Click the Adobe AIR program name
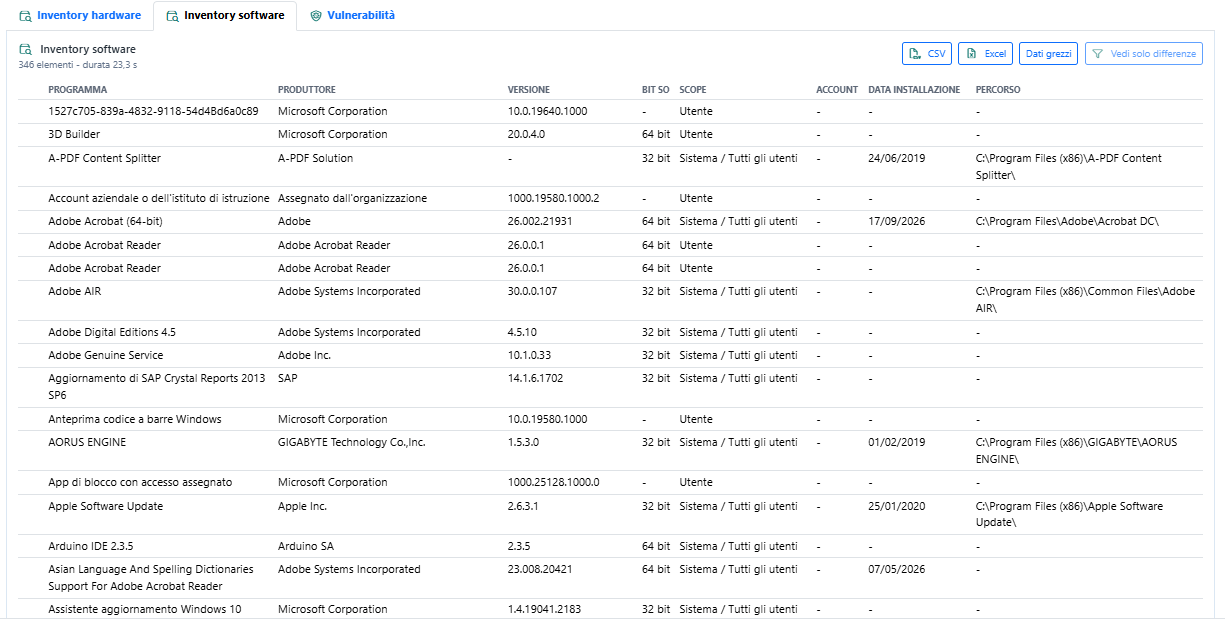This screenshot has width=1225, height=621. tap(75, 291)
